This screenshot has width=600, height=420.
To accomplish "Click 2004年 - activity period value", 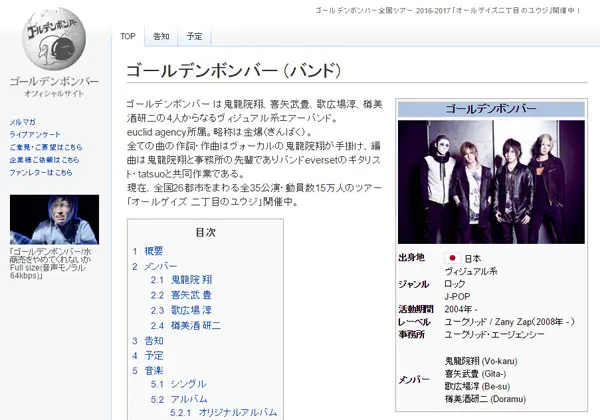I will 461,309.
